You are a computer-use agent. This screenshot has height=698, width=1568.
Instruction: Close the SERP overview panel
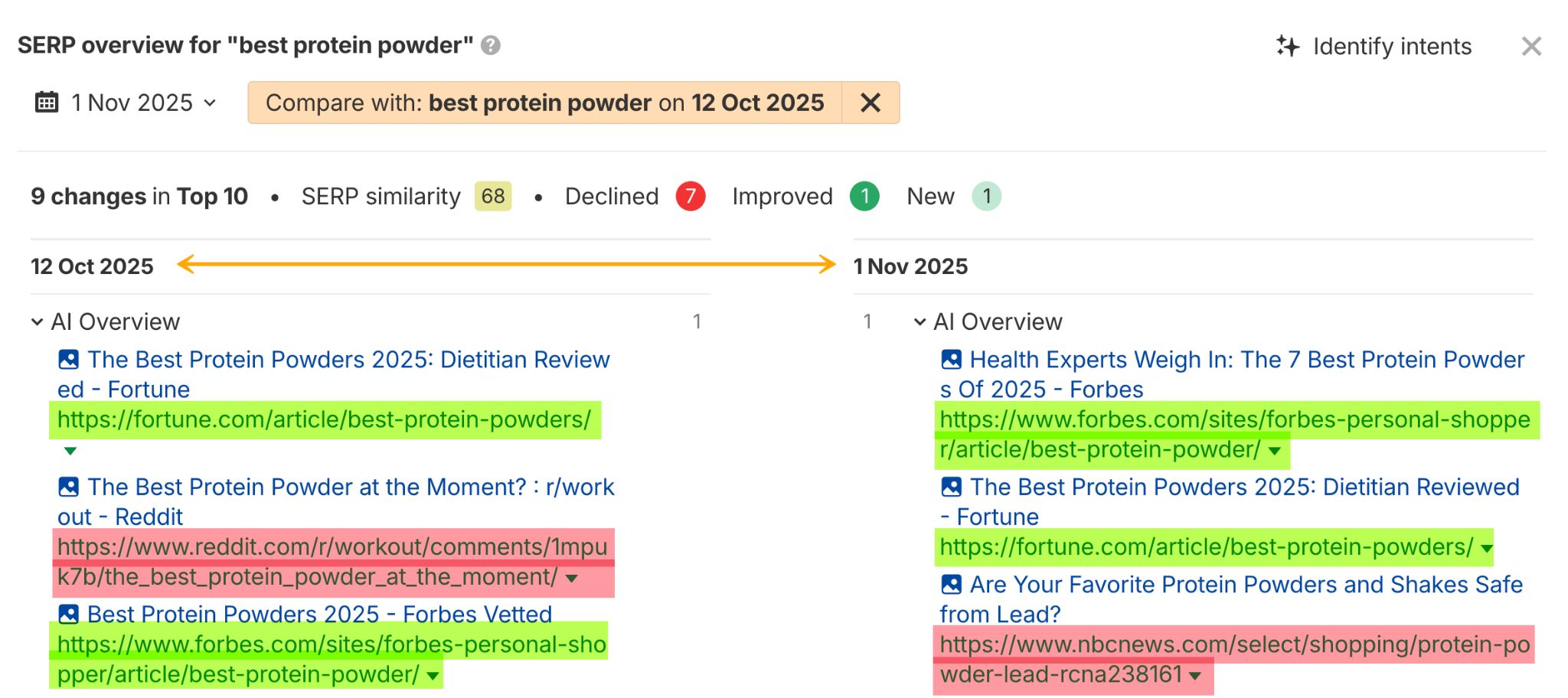pos(1531,46)
